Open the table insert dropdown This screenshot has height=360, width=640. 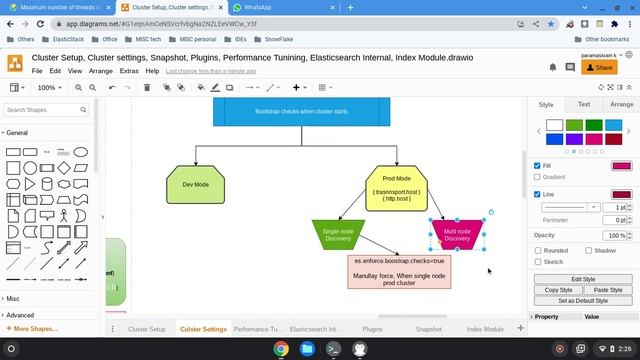click(325, 87)
